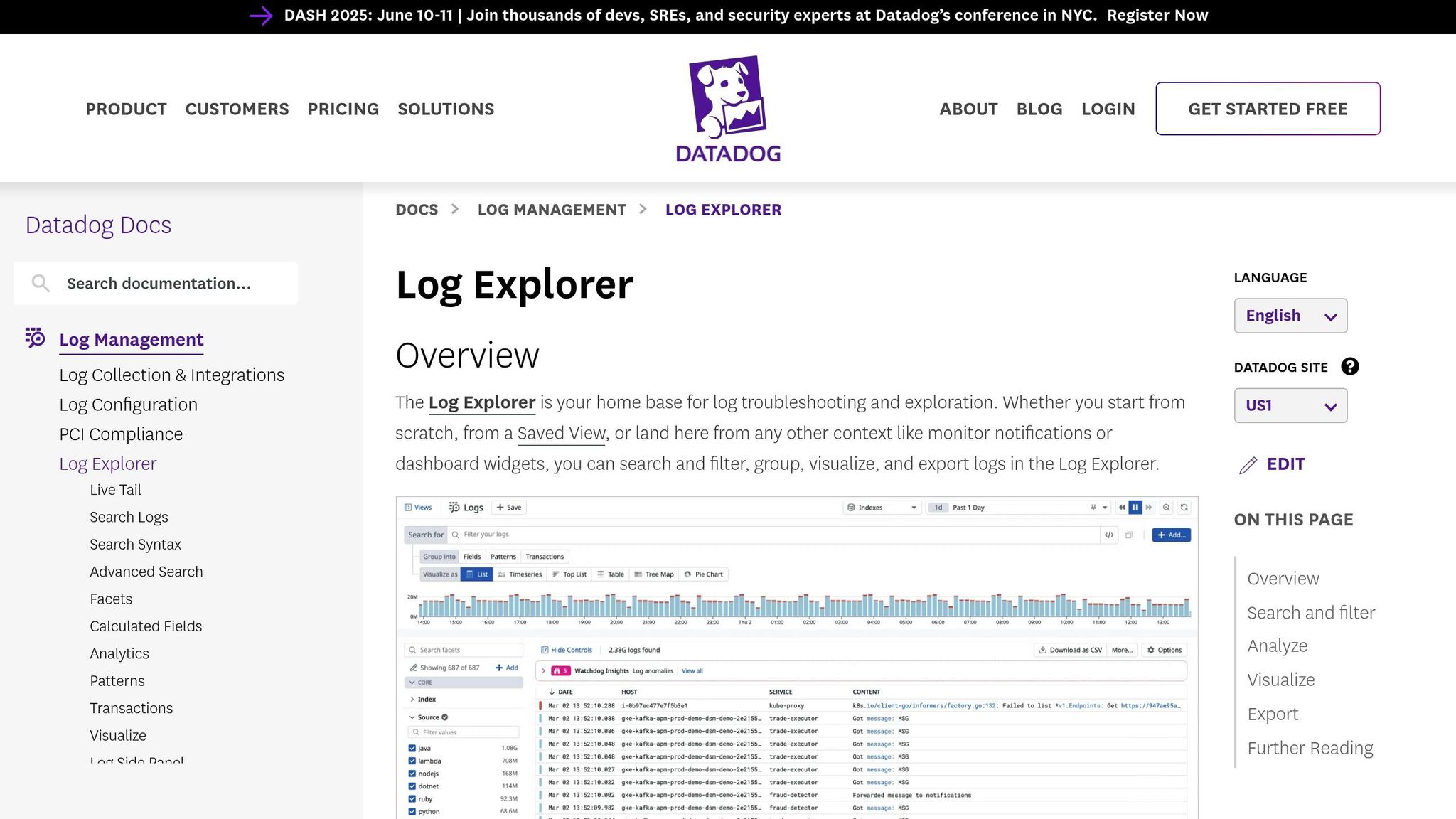Click the Log Management section icon
1456x819 pixels.
tap(35, 338)
